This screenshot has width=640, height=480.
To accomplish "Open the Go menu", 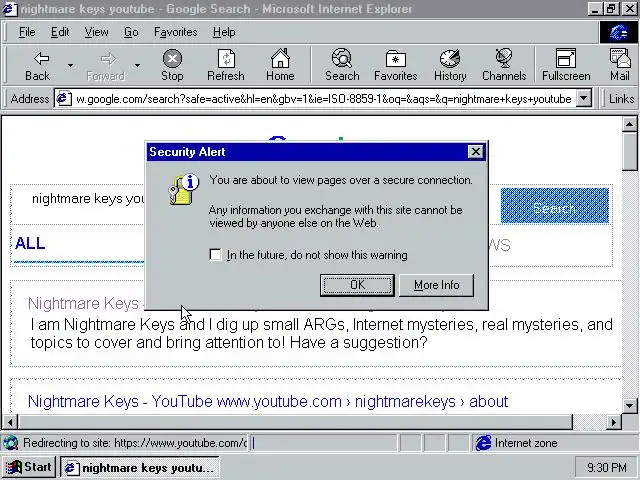I will [131, 32].
